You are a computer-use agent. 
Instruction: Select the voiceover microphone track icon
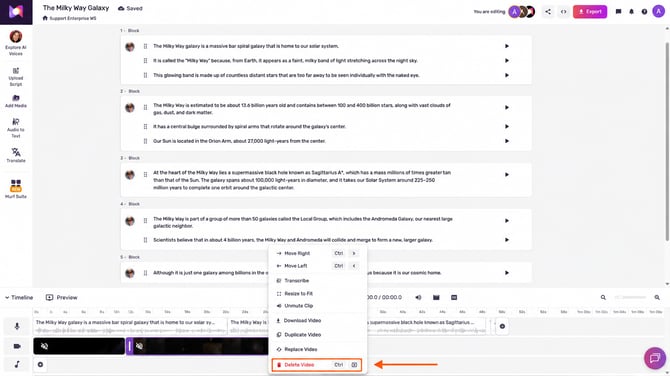[17, 326]
